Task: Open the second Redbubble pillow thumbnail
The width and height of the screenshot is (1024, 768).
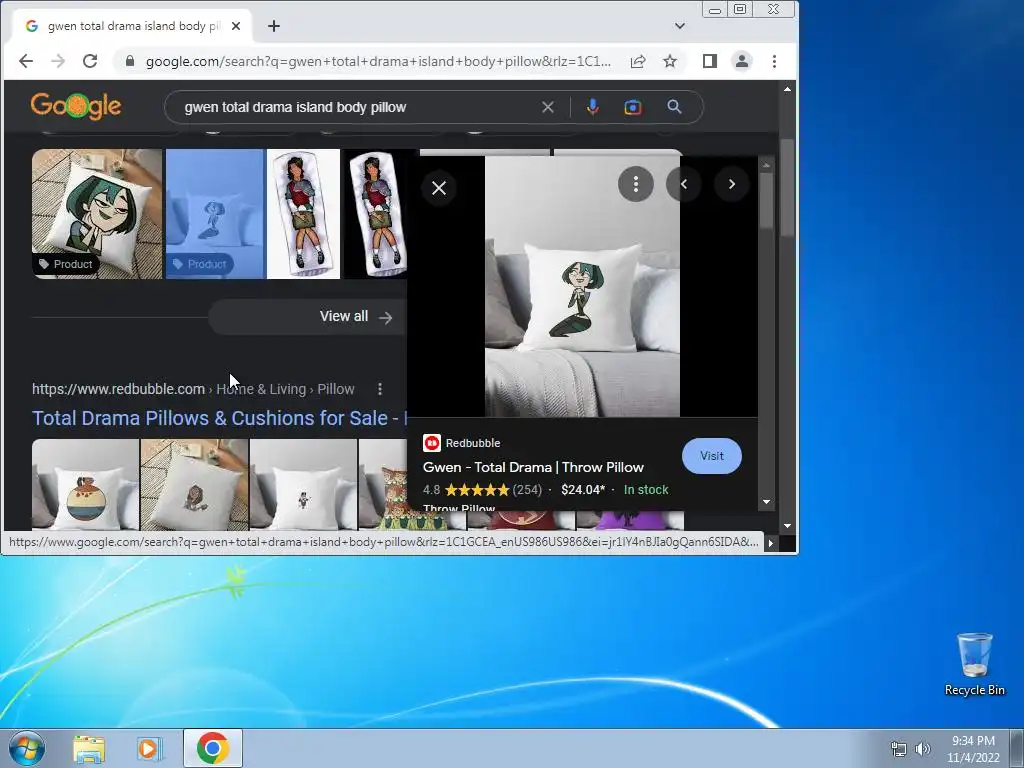Action: (x=195, y=484)
